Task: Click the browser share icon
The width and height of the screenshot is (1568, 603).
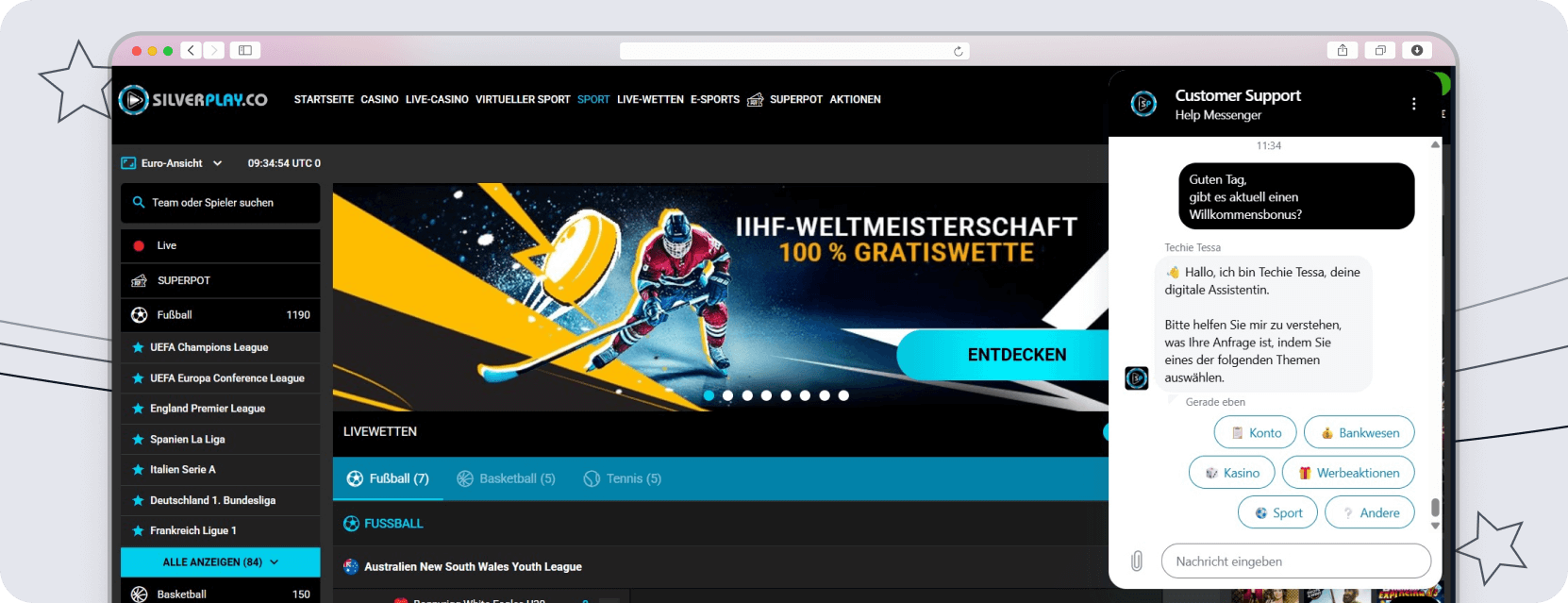Action: [1343, 50]
